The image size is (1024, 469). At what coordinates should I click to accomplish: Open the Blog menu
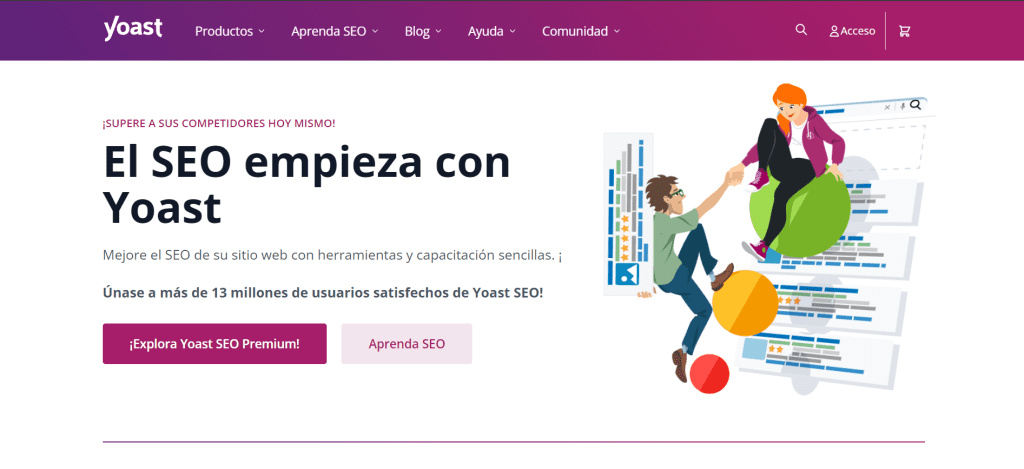point(423,31)
